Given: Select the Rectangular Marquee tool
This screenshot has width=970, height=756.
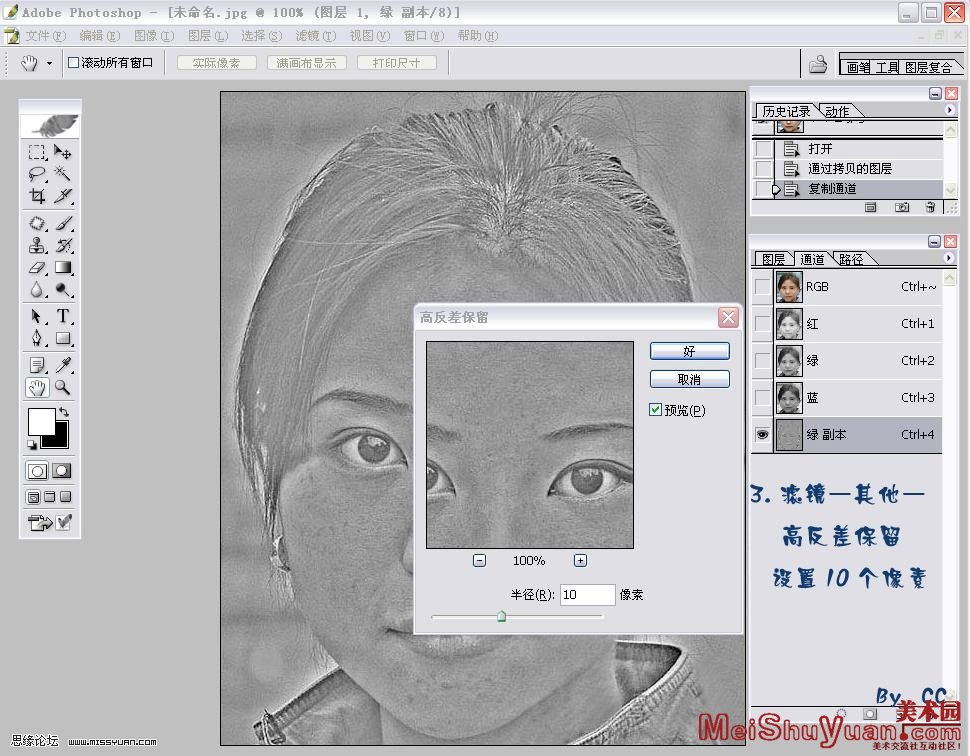Looking at the screenshot, I should point(37,152).
